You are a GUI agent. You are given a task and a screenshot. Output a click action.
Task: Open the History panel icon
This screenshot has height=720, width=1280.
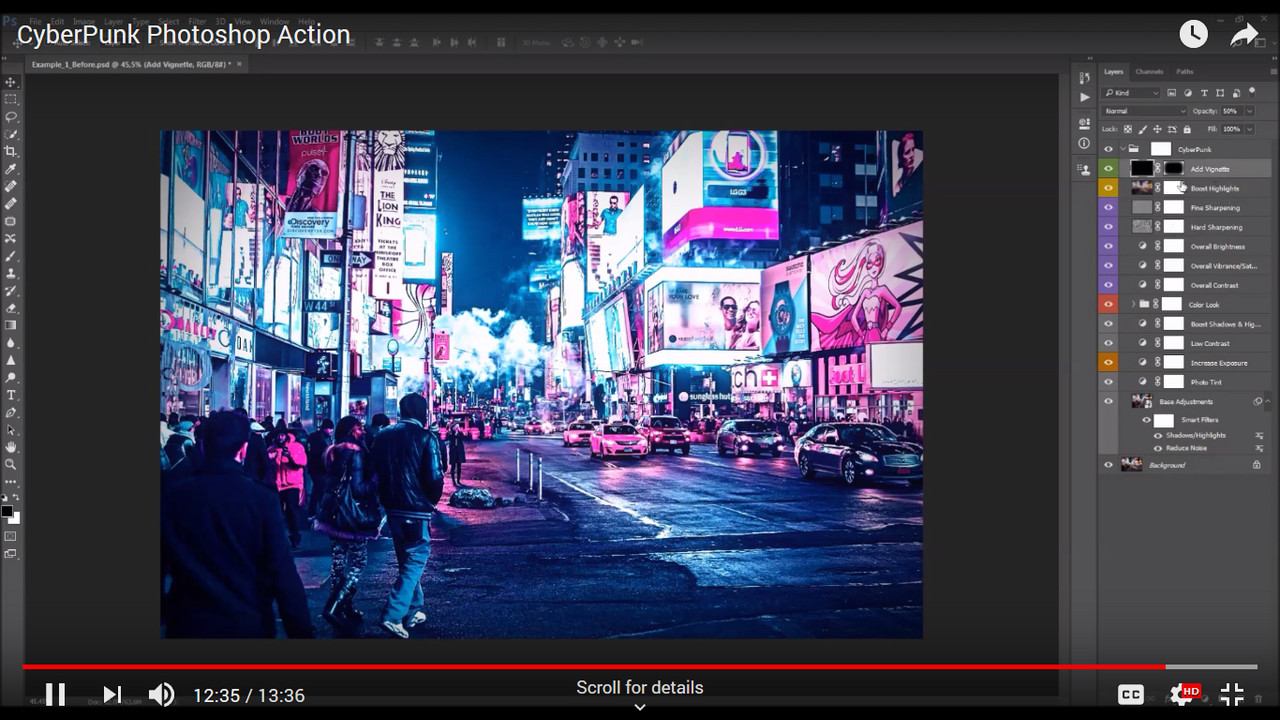pos(1085,78)
